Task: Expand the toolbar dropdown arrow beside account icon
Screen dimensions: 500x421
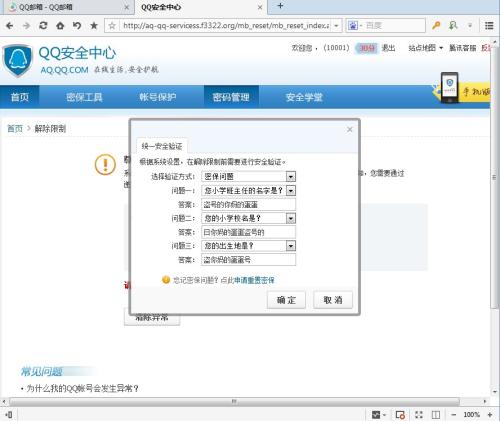Action: coord(470,25)
